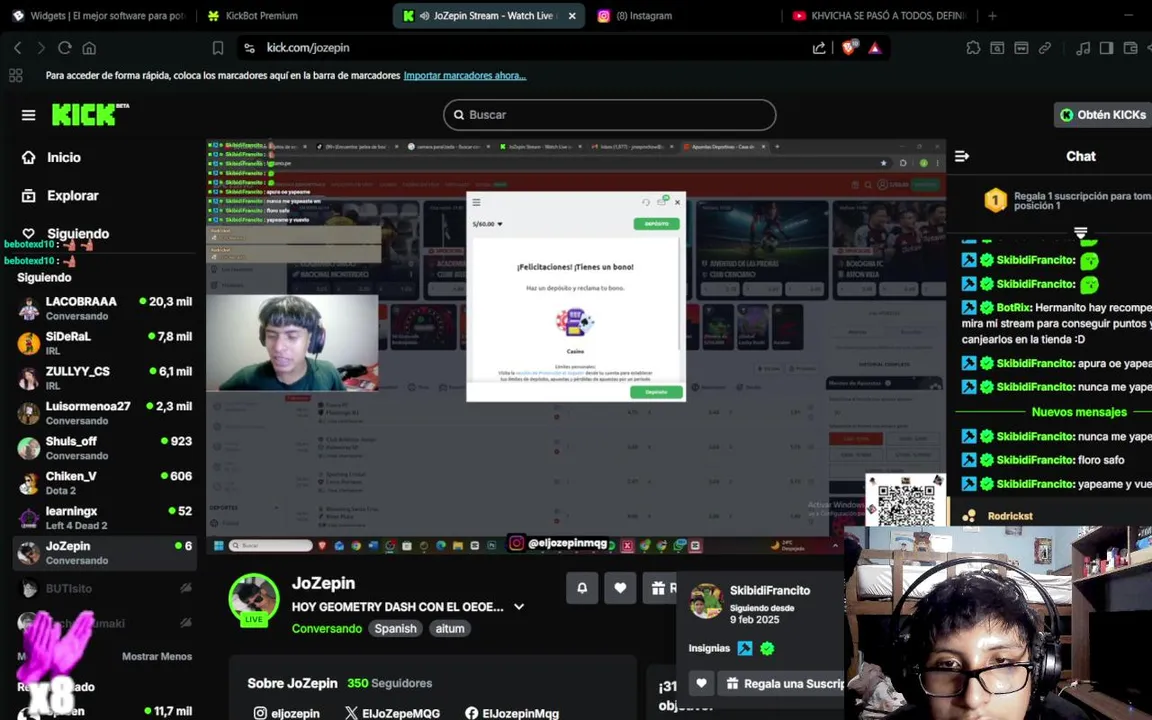Open SiDeRaL channel in the sidebar

[x=105, y=343]
